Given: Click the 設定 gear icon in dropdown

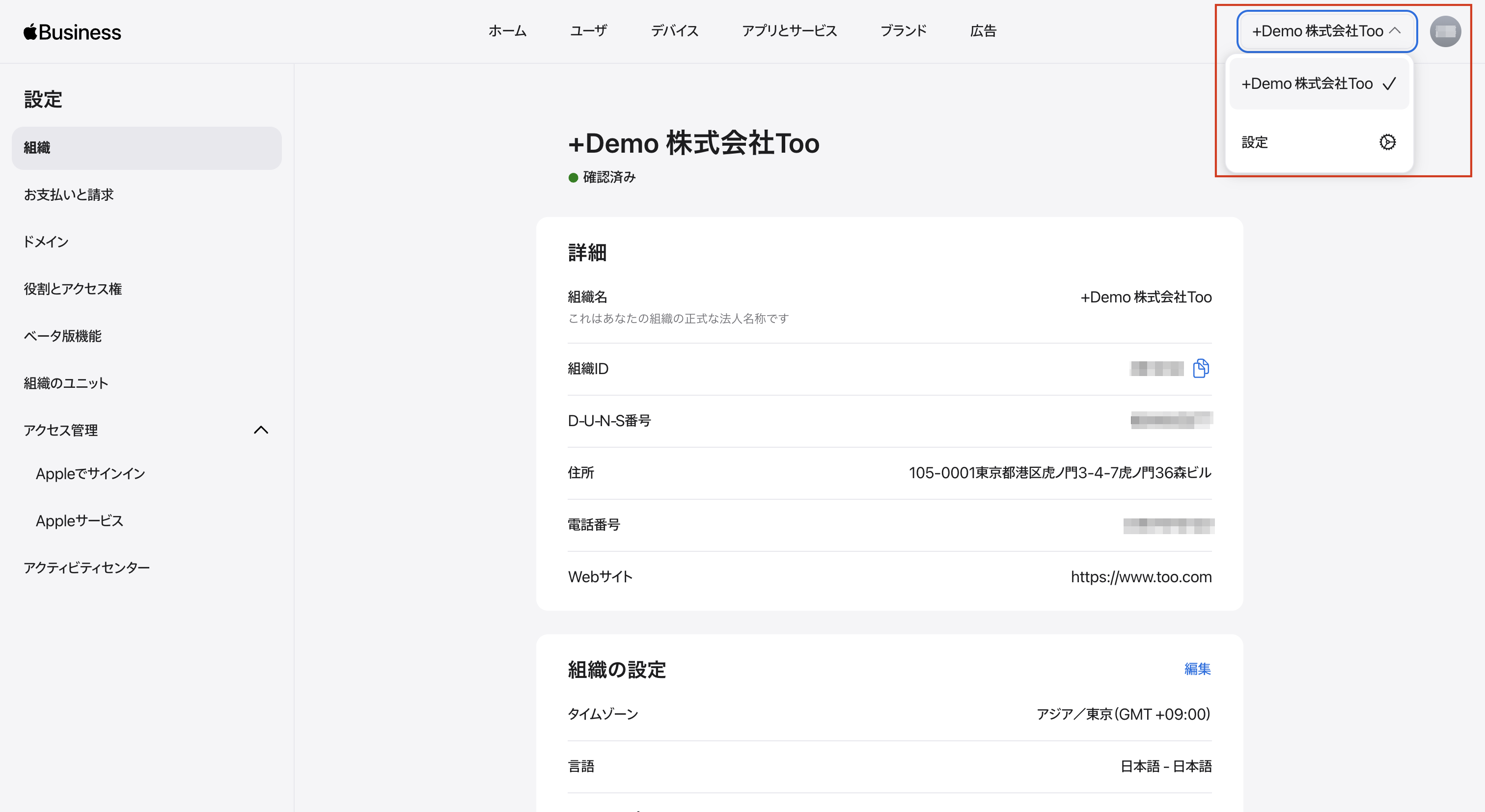Looking at the screenshot, I should coord(1388,142).
